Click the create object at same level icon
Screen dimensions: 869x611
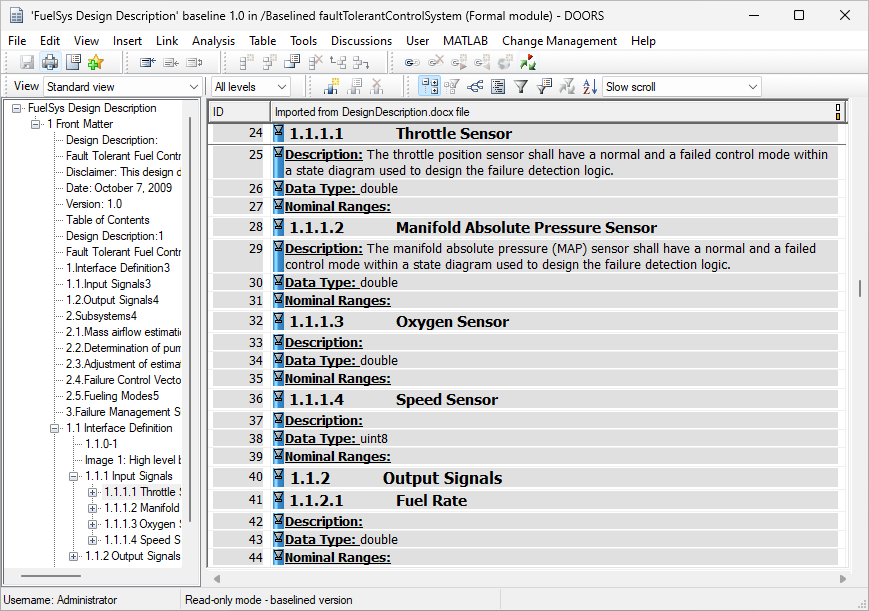click(246, 63)
